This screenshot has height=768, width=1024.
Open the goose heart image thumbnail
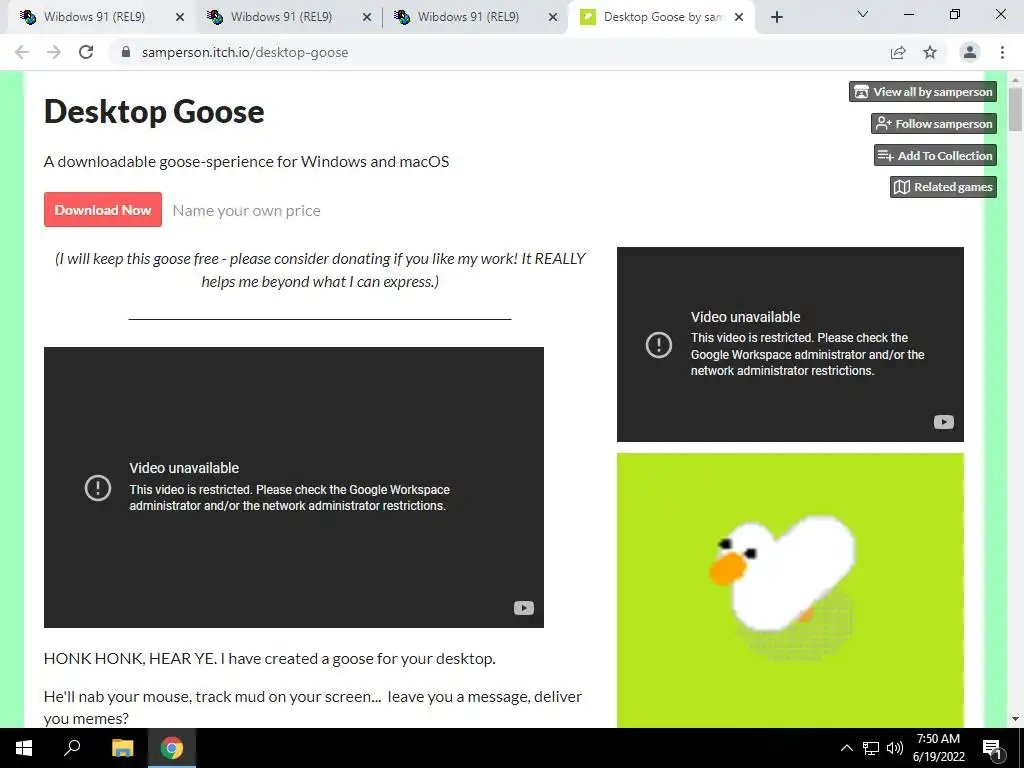click(790, 590)
